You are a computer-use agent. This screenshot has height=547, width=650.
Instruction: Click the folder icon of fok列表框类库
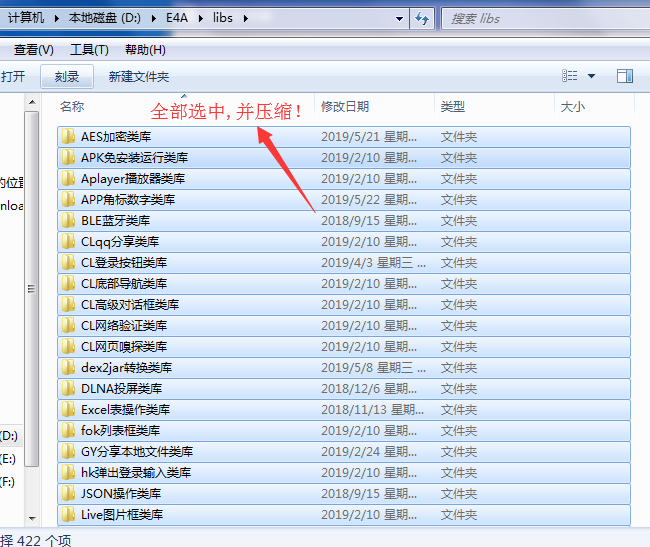pyautogui.click(x=68, y=431)
